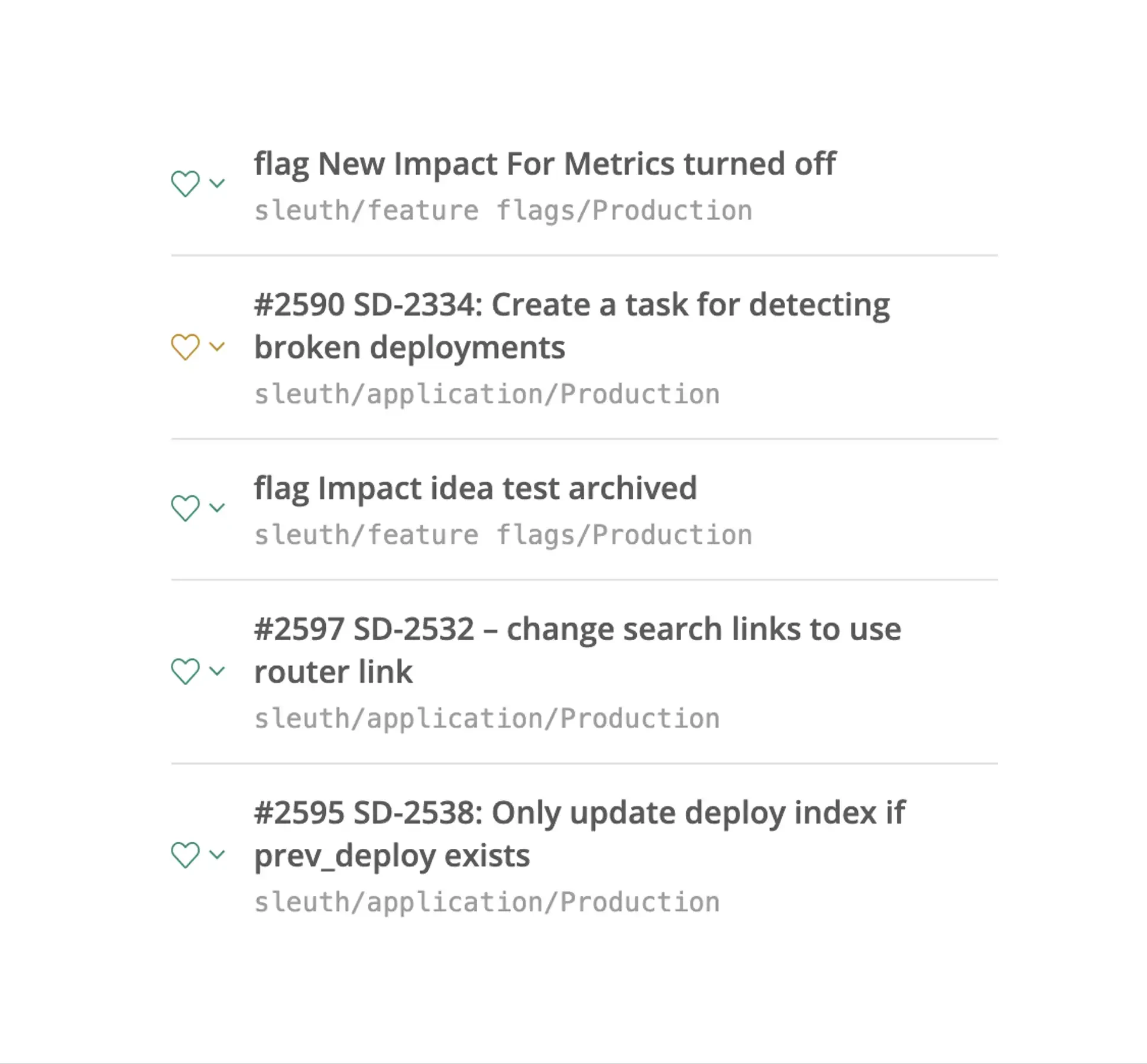Open '#2595 SD-2538: Only update deploy index'
The height and width of the screenshot is (1064, 1147).
pos(579,834)
